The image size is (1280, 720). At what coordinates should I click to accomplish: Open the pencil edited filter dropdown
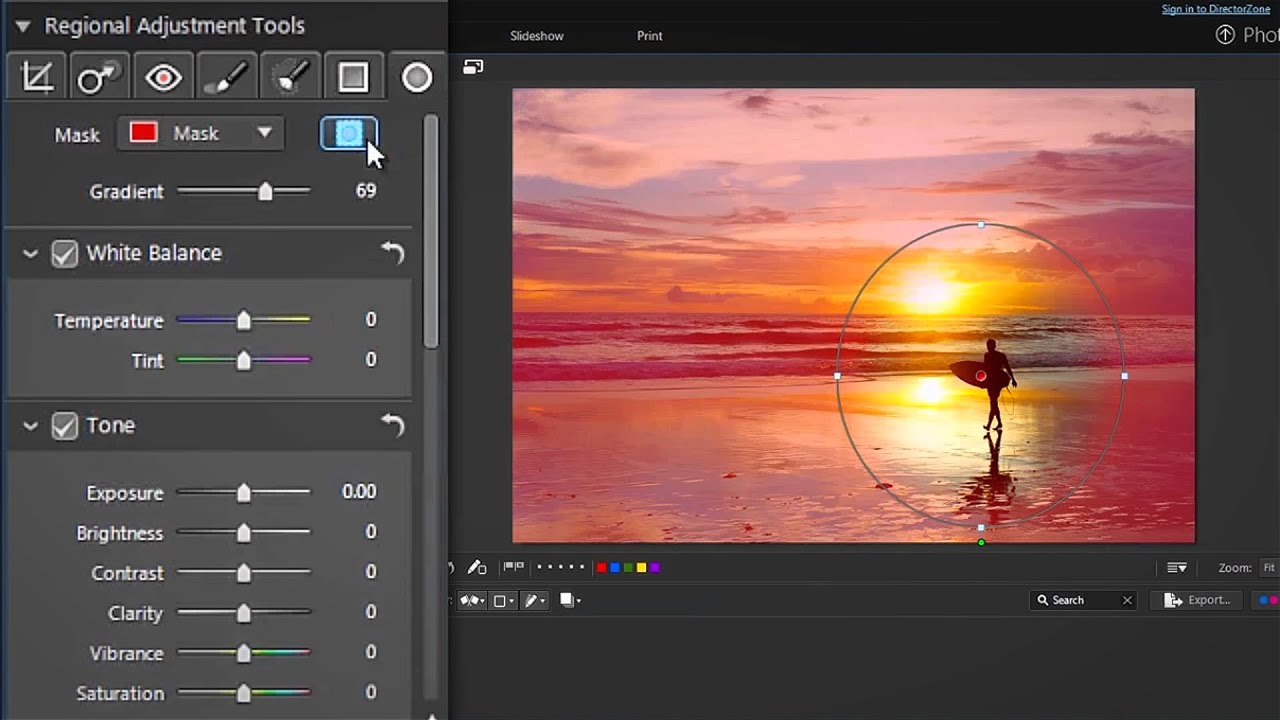pos(537,600)
